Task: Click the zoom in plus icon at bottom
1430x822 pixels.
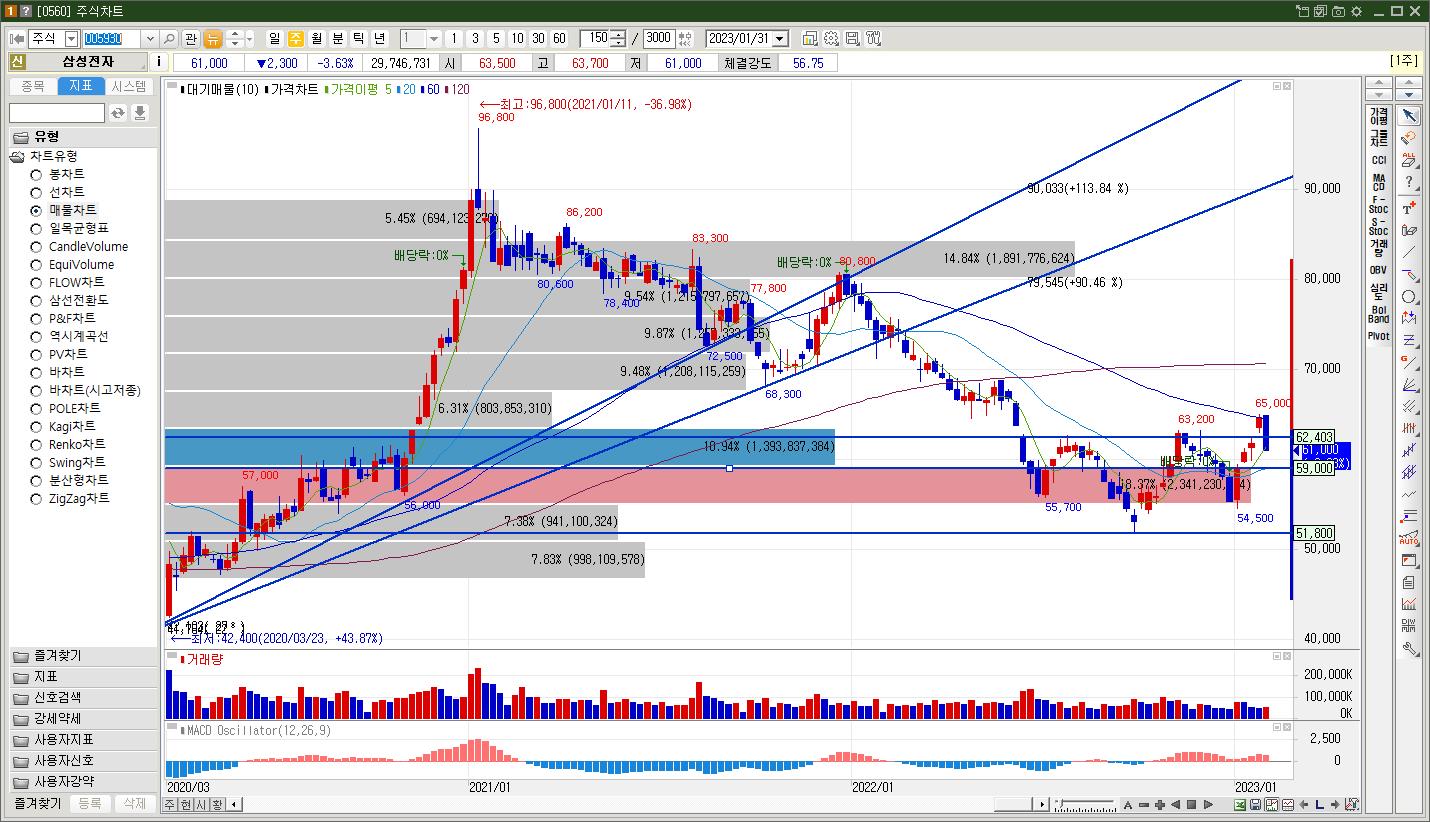Action: click(1160, 805)
